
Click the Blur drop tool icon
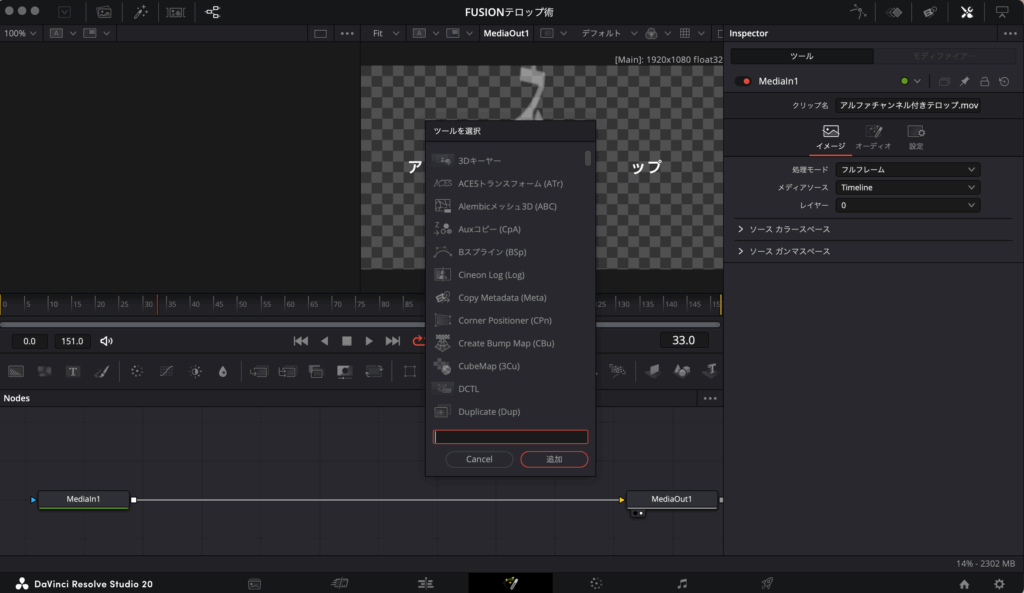(x=222, y=371)
